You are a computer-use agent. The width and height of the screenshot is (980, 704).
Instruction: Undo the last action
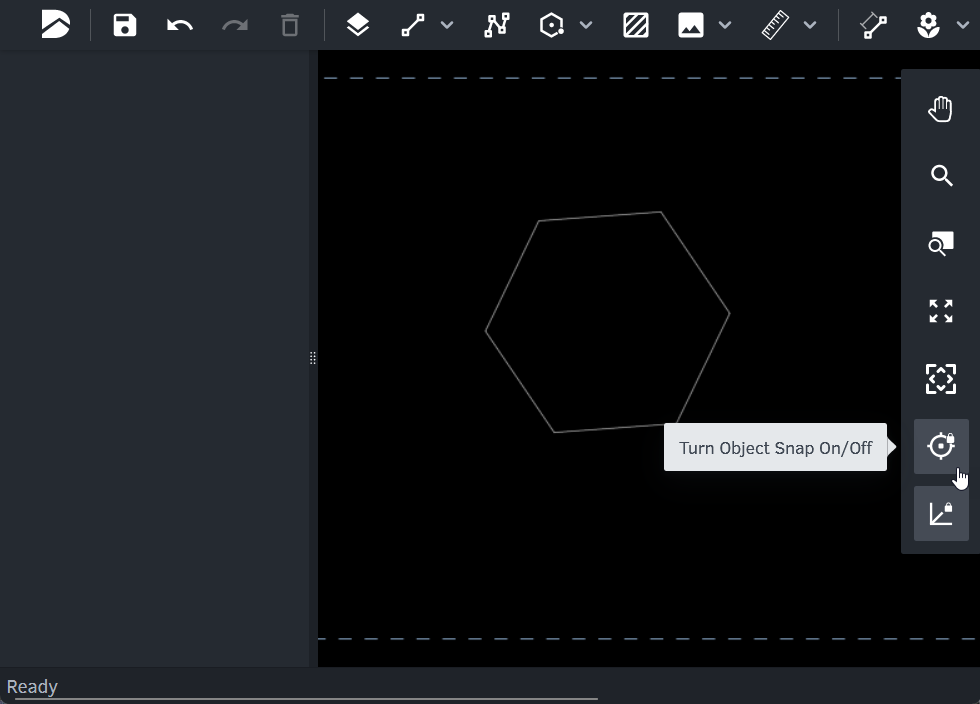(x=180, y=25)
